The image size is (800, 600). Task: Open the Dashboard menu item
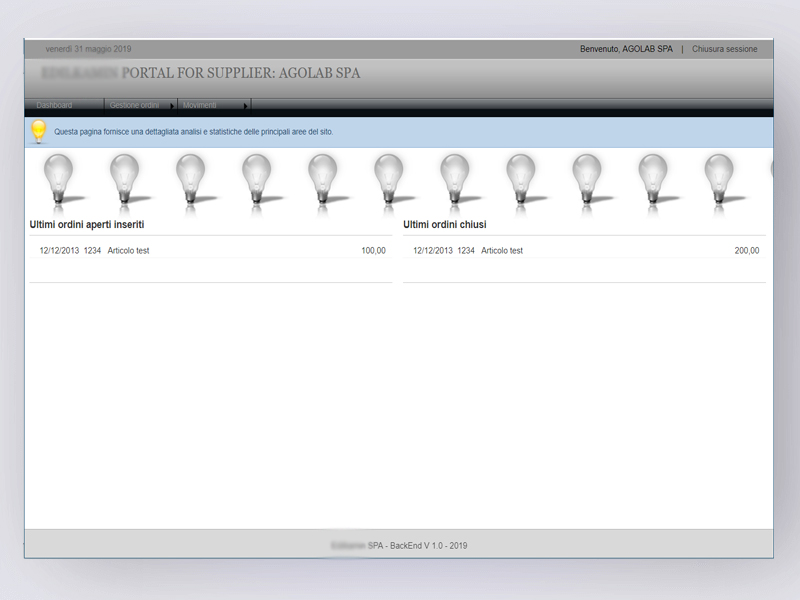click(54, 105)
